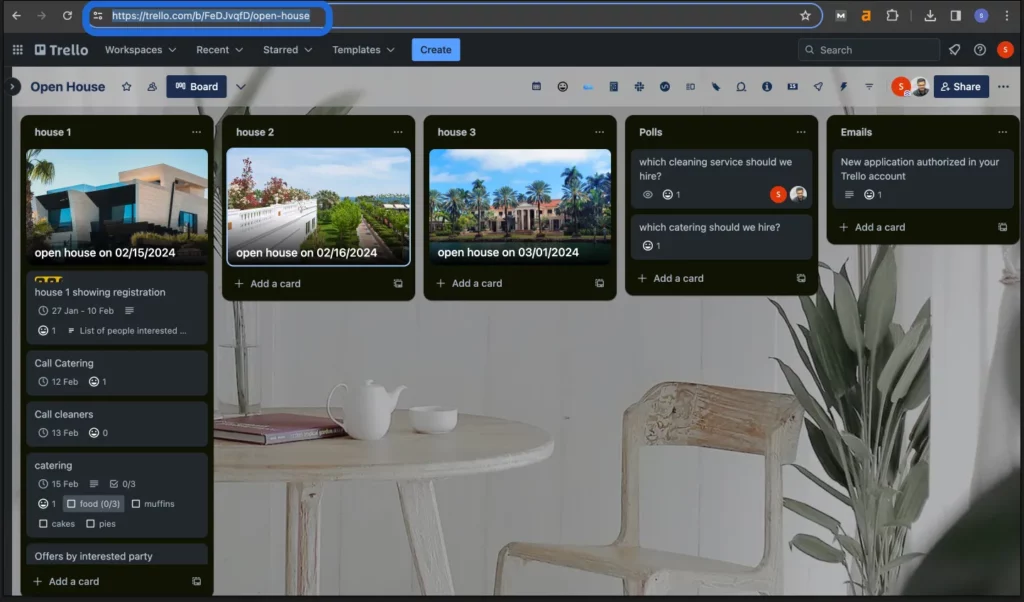Click the blue cloud power-up icon
Image resolution: width=1024 pixels, height=602 pixels.
pos(588,86)
